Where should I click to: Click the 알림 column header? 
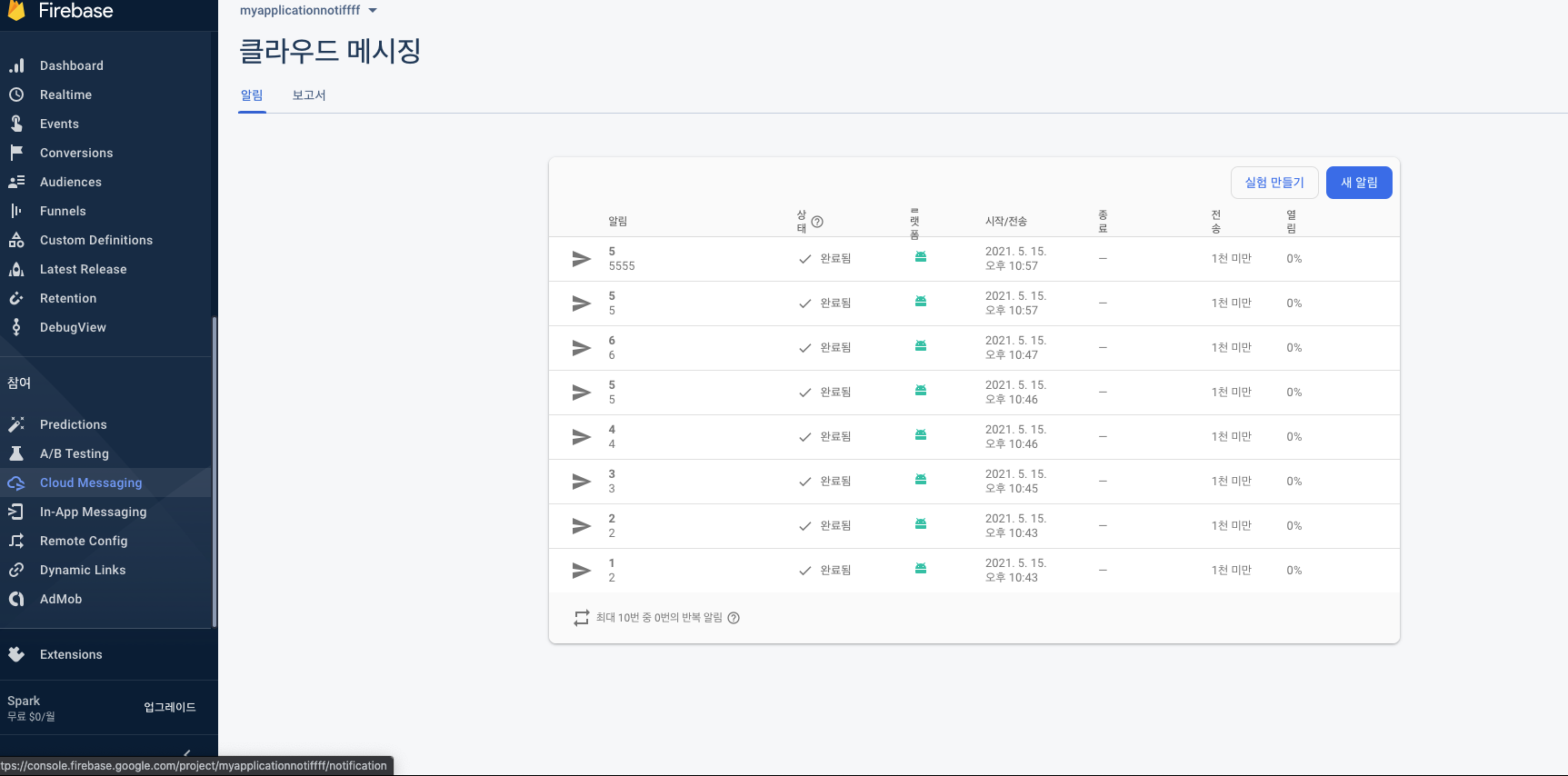[618, 222]
